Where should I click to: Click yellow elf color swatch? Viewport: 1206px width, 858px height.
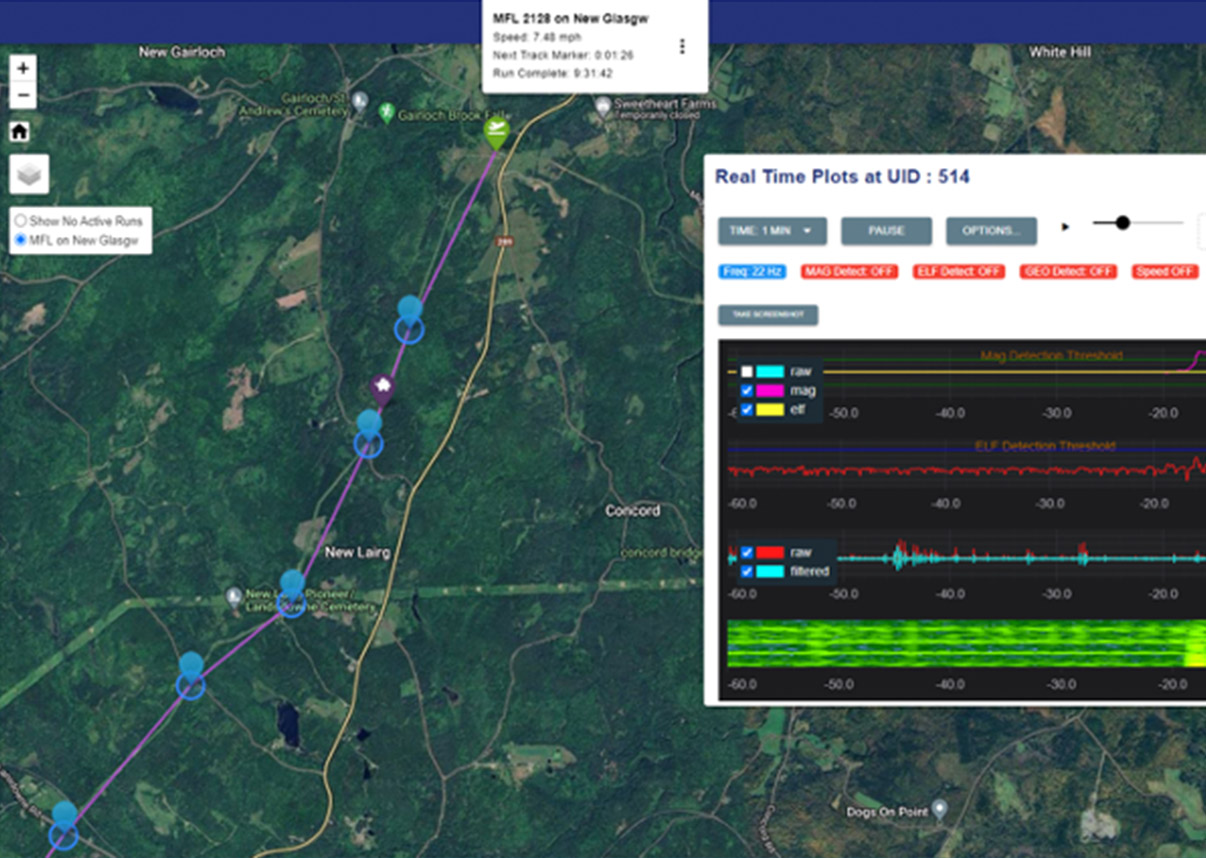(769, 409)
